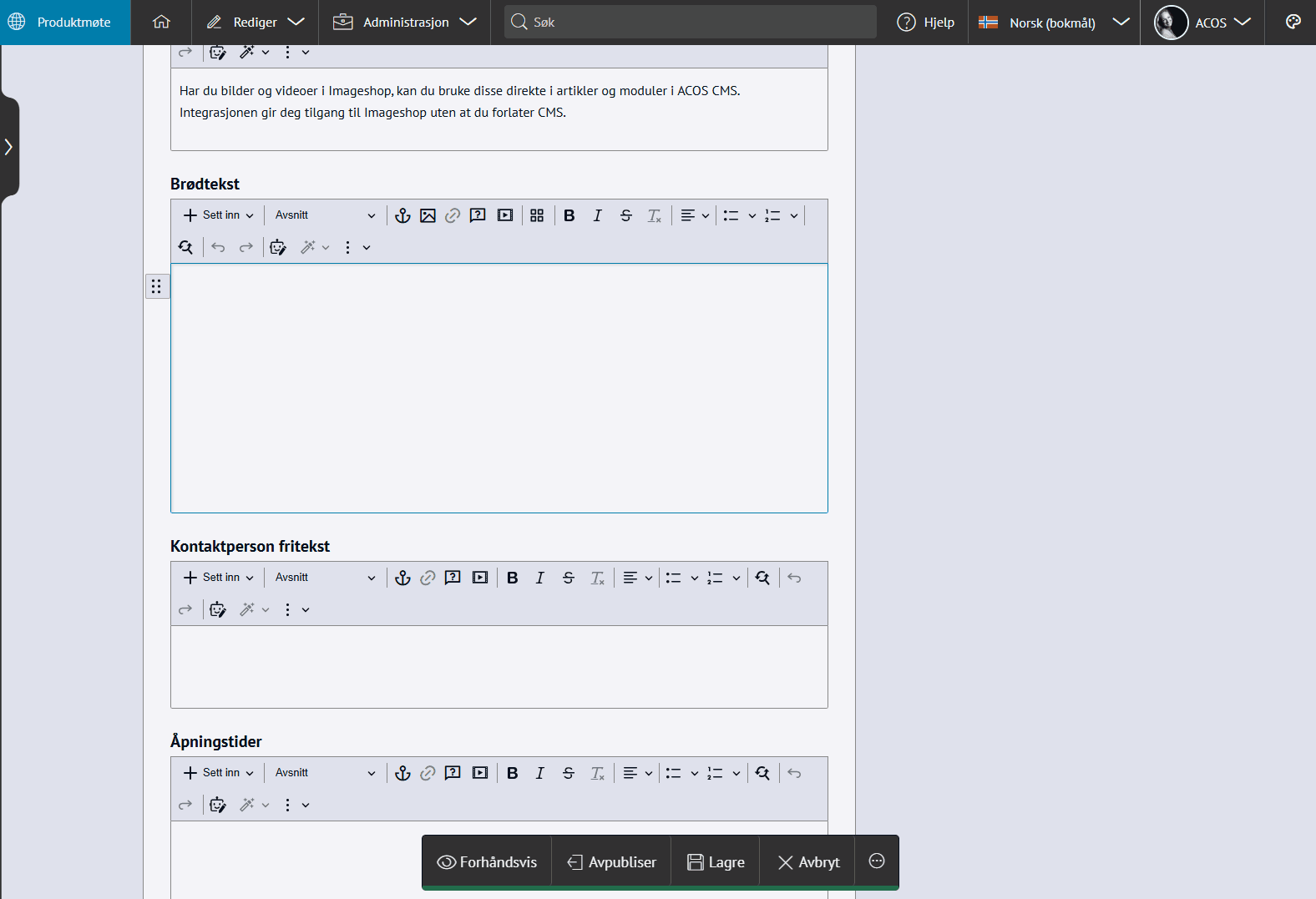Open find and replace in Brødtekst toolbar
Screen dimensions: 1316x899
(185, 247)
